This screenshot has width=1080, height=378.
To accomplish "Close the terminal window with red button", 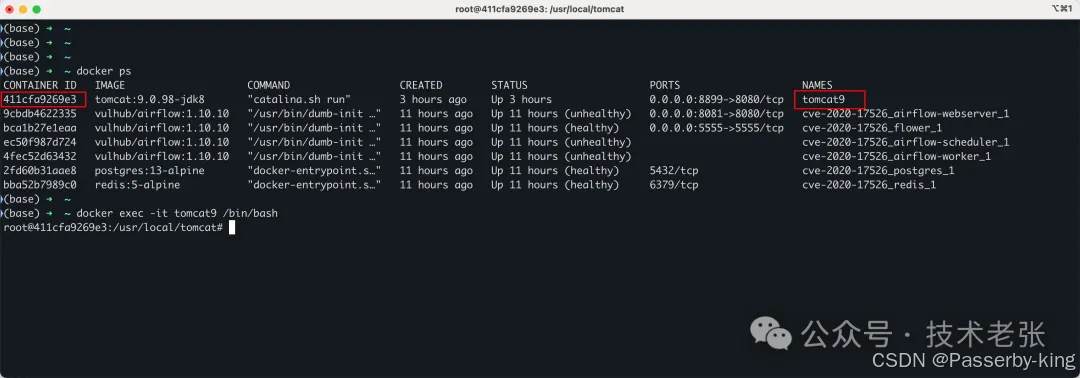I will pos(10,10).
